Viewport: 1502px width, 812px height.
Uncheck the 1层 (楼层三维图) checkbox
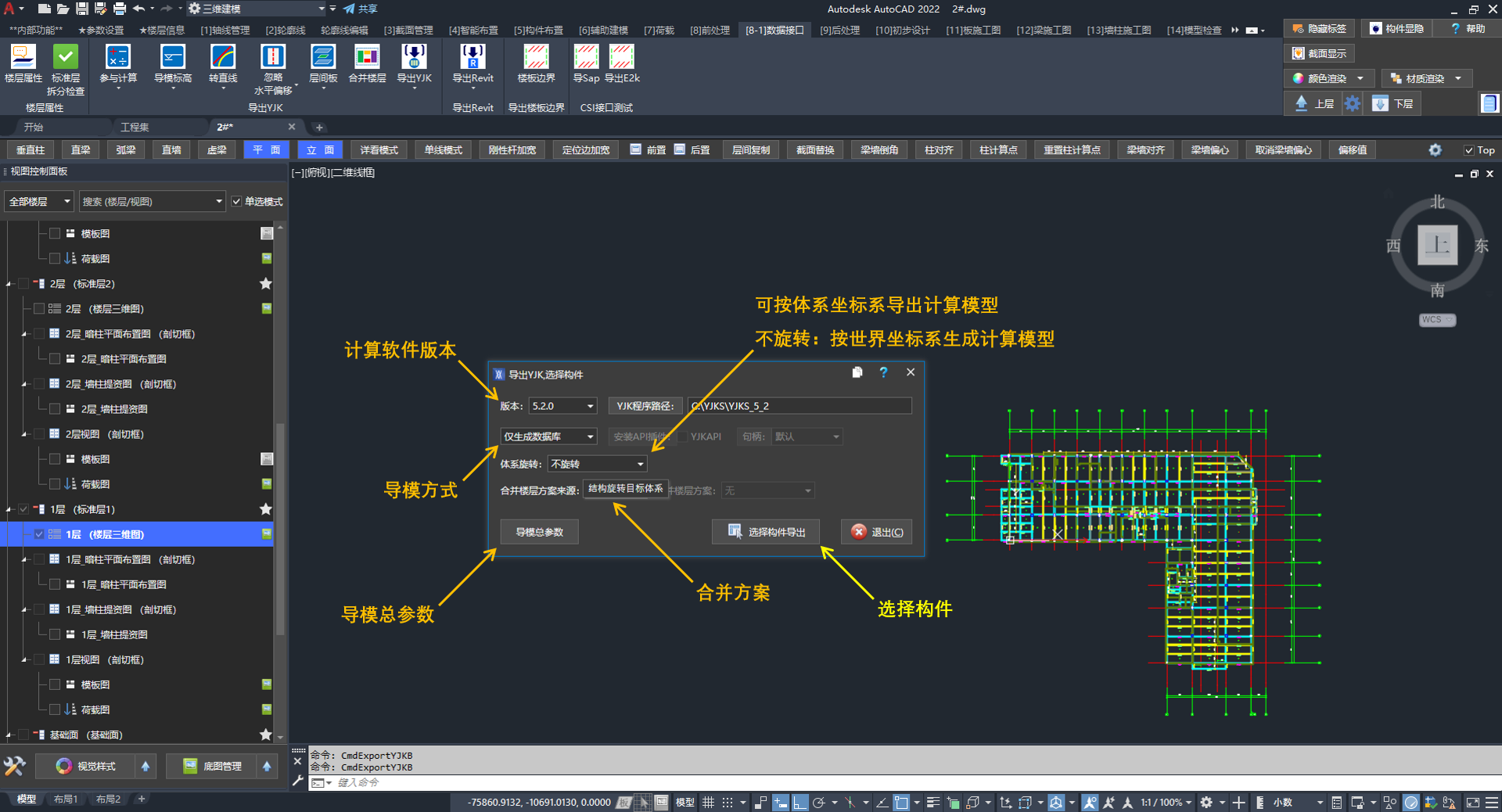(x=39, y=534)
